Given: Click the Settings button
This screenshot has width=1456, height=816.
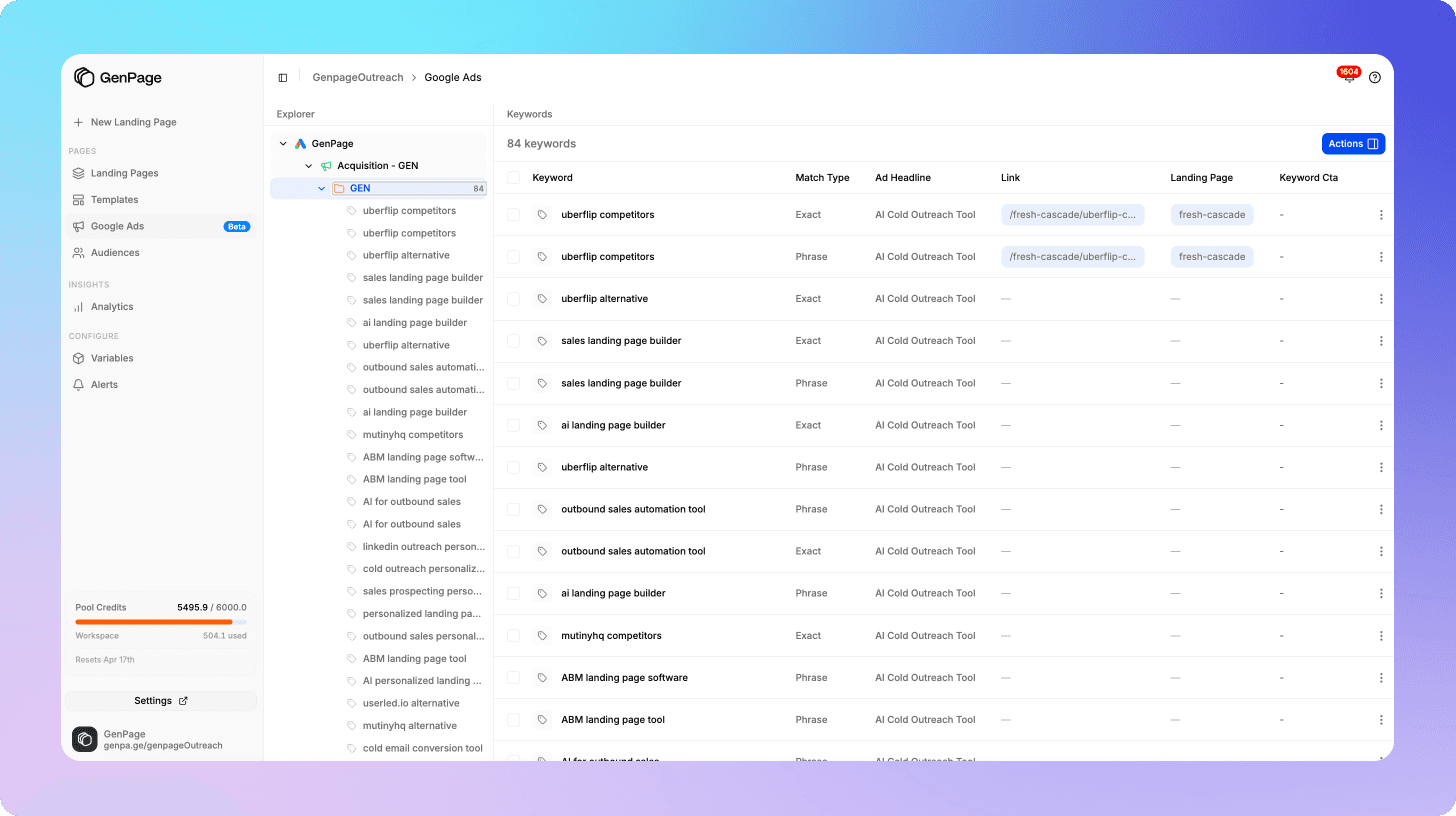Looking at the screenshot, I should click(x=161, y=701).
